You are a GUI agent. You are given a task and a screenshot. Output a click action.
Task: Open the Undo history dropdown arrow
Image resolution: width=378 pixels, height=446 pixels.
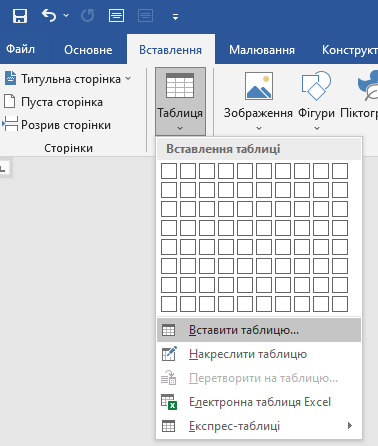(x=66, y=15)
